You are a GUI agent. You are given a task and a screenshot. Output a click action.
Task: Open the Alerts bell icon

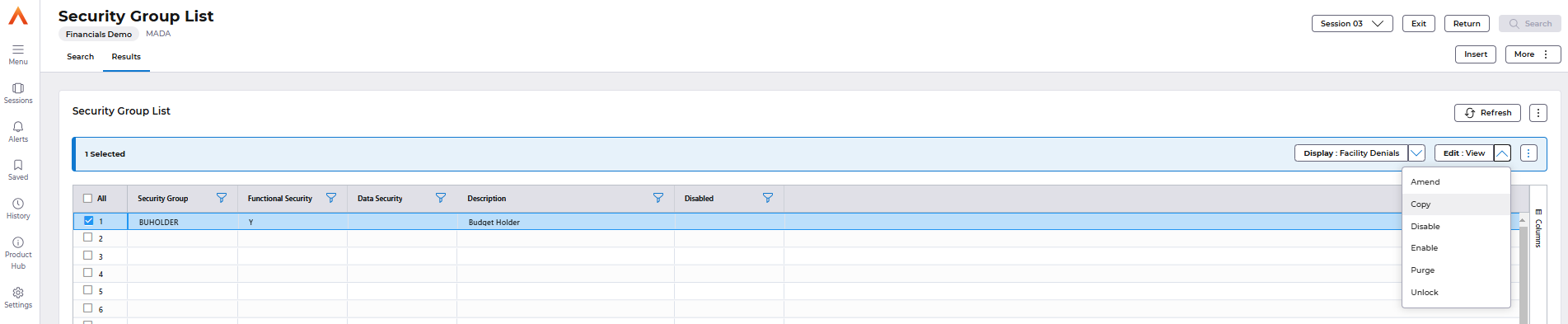click(18, 126)
